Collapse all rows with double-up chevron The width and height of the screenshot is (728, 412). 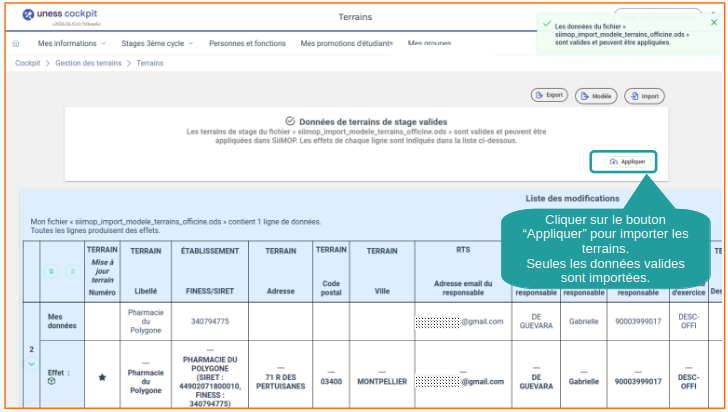click(x=73, y=271)
